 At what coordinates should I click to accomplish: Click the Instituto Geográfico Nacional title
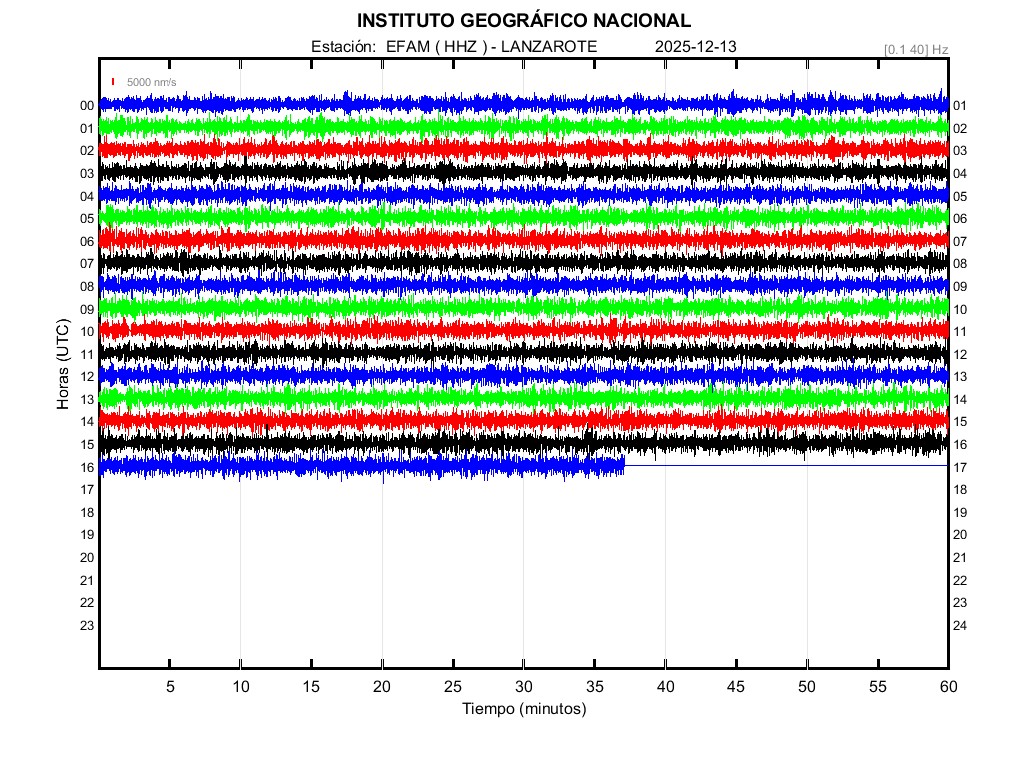click(x=523, y=21)
